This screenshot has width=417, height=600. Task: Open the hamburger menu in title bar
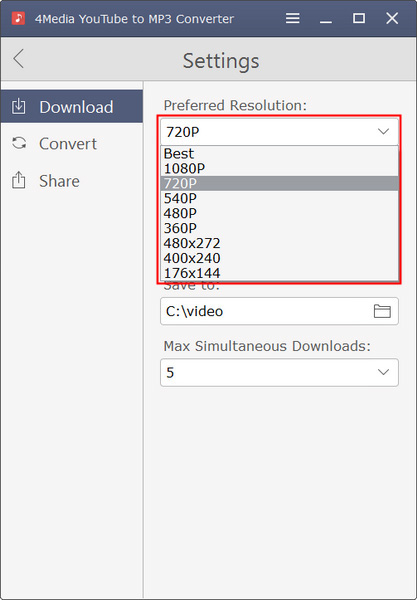pyautogui.click(x=293, y=18)
